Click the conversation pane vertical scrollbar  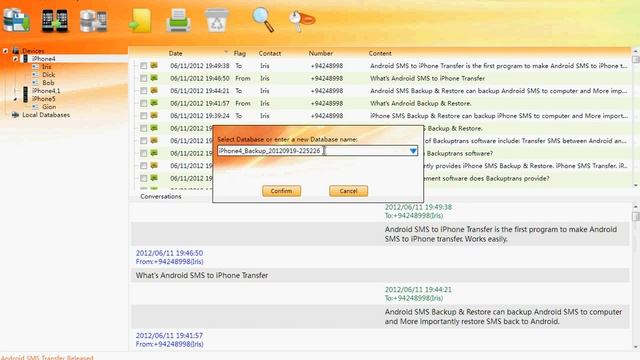(x=636, y=277)
